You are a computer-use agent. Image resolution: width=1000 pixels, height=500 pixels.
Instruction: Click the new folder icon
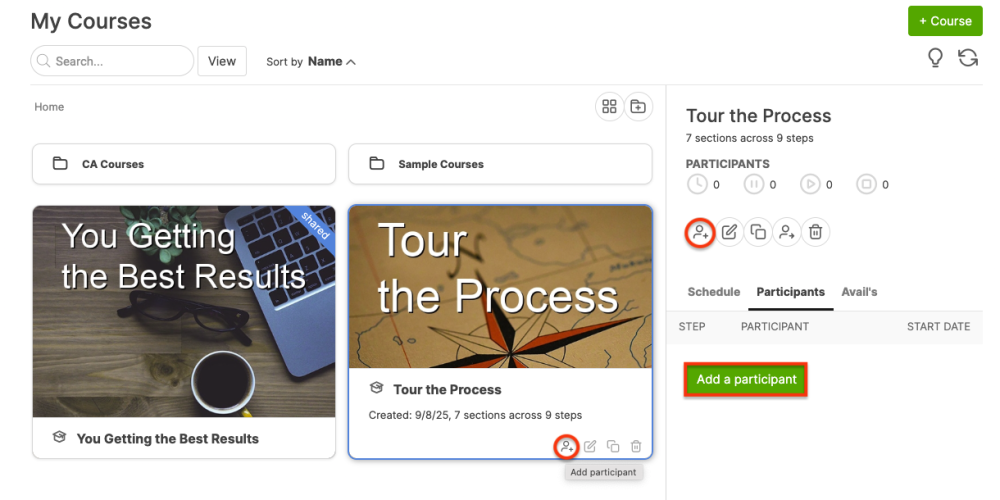638,107
